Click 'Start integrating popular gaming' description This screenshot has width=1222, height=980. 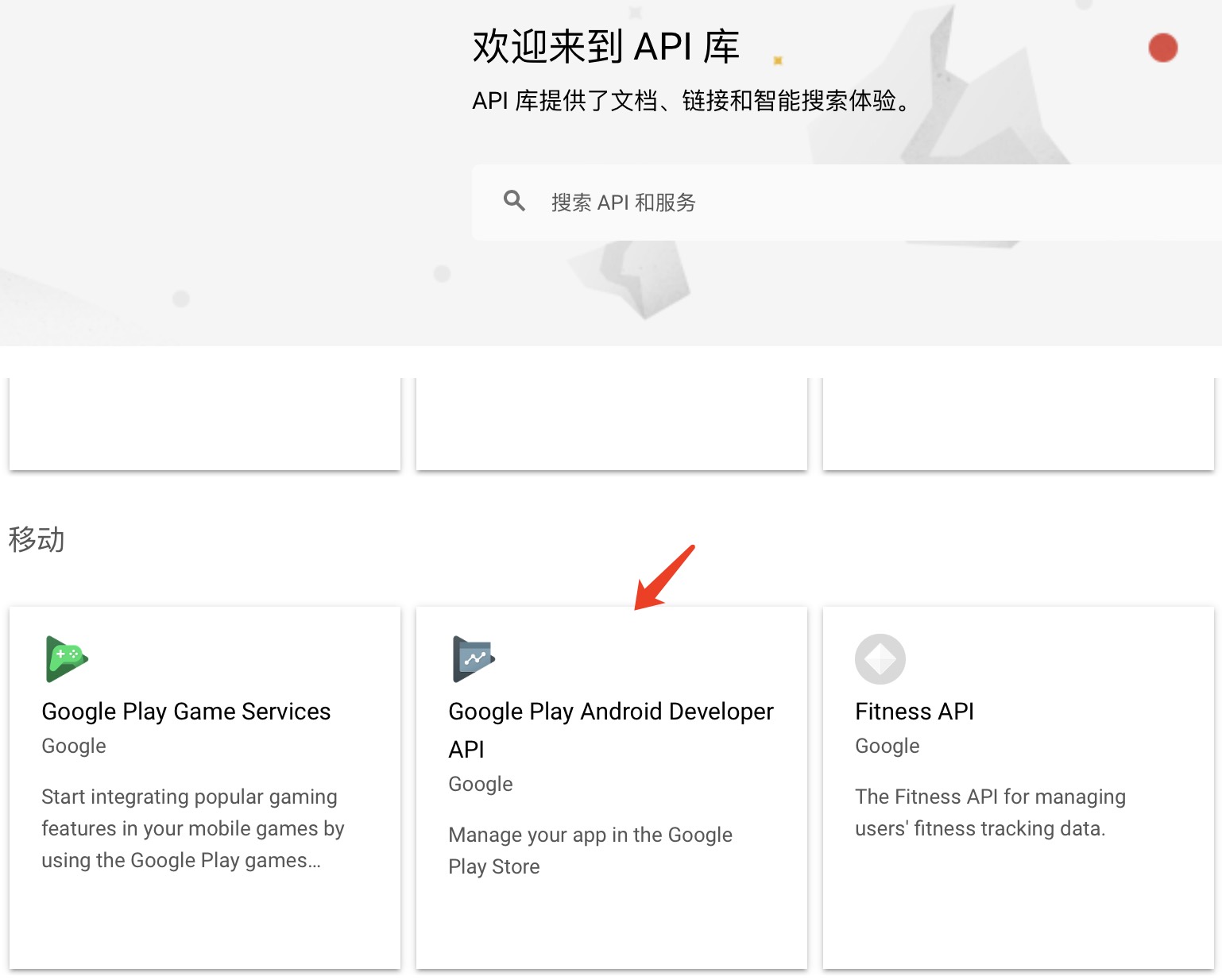pos(193,828)
